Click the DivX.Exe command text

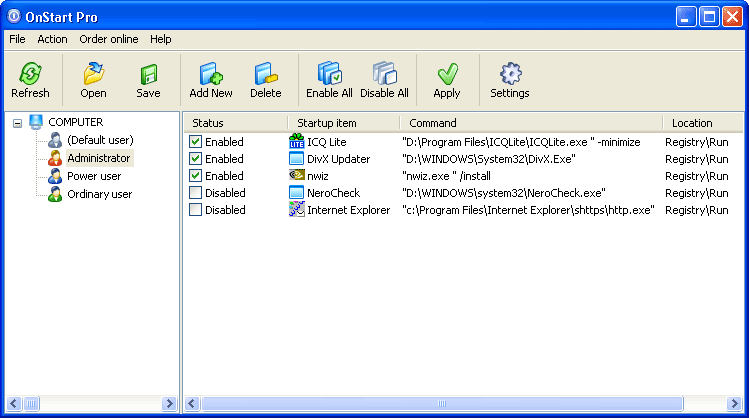489,159
